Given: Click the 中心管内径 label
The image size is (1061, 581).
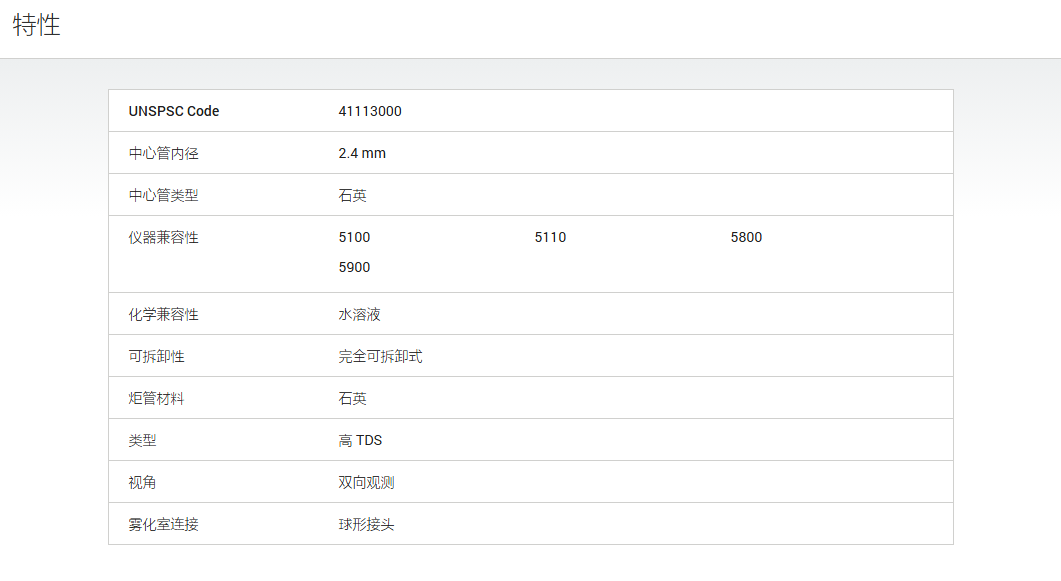Looking at the screenshot, I should [x=164, y=154].
